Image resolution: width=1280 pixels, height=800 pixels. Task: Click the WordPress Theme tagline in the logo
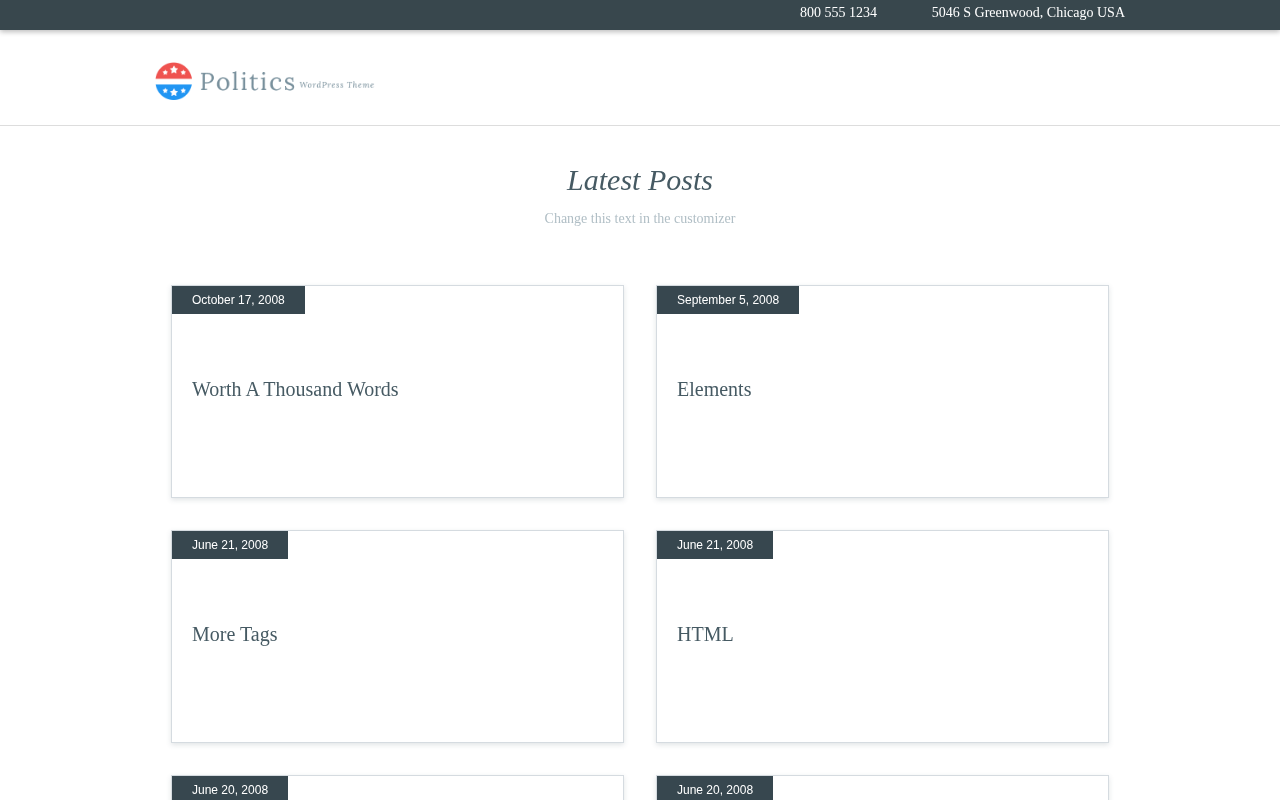click(x=337, y=85)
